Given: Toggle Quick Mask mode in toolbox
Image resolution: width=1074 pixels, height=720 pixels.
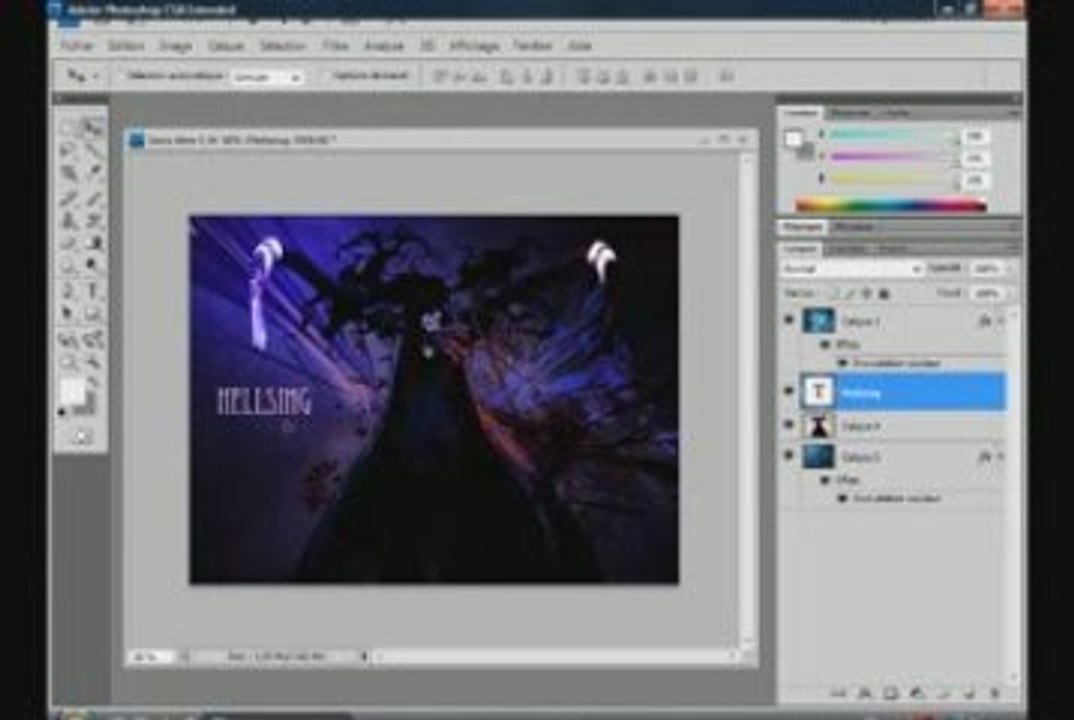Looking at the screenshot, I should click(x=81, y=437).
